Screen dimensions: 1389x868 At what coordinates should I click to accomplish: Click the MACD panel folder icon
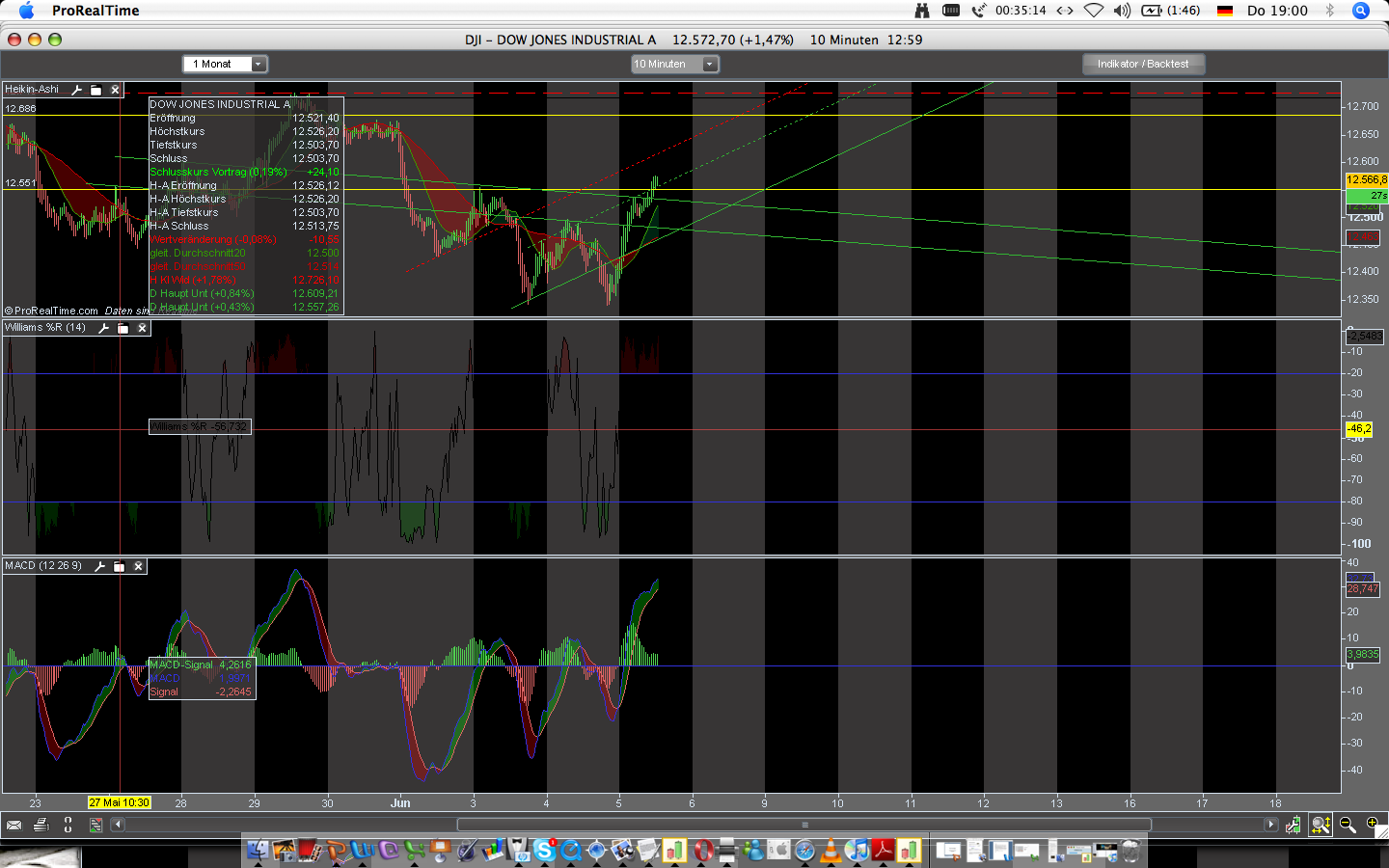(119, 566)
